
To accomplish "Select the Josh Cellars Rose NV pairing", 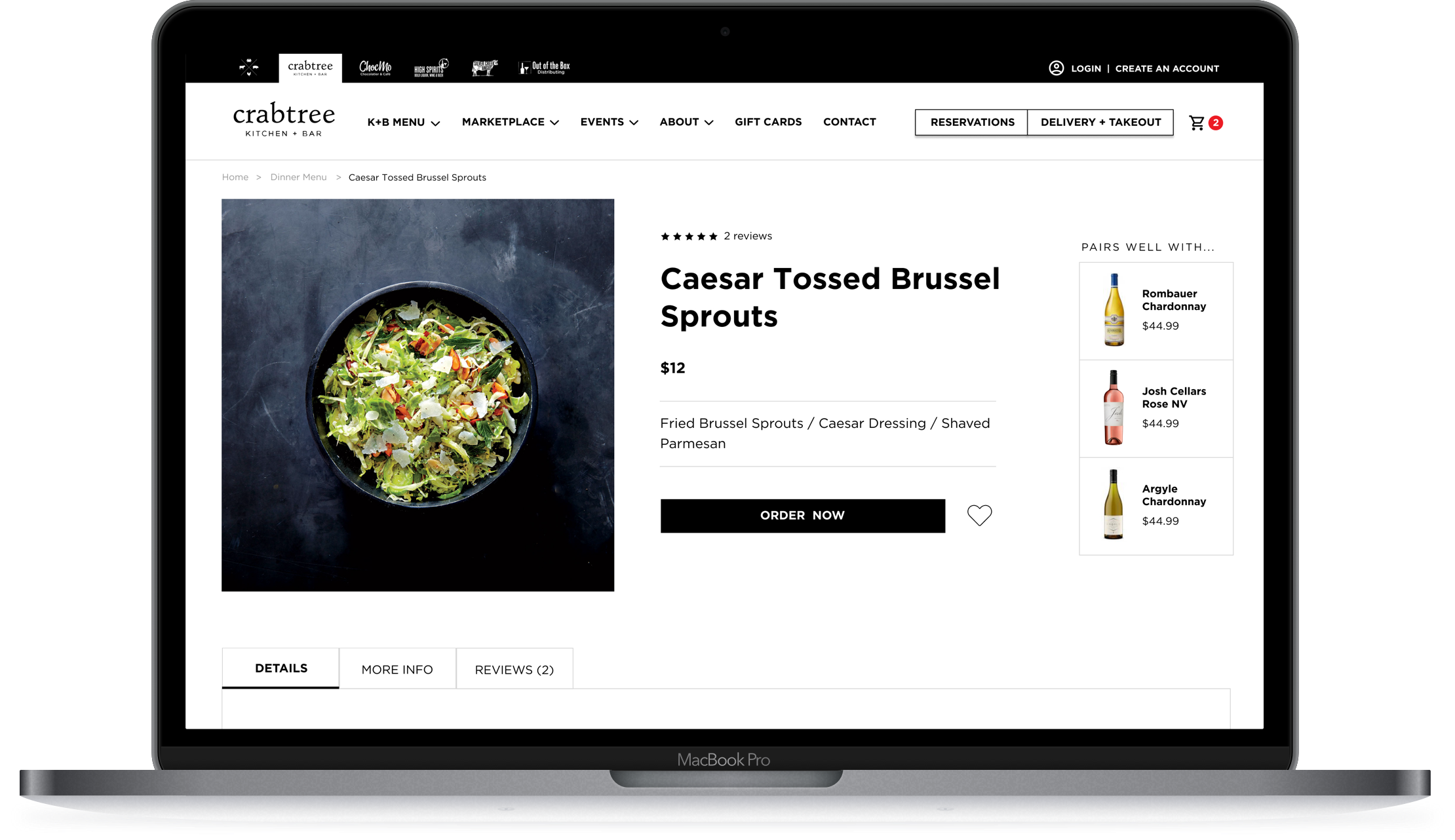I will (x=1156, y=408).
